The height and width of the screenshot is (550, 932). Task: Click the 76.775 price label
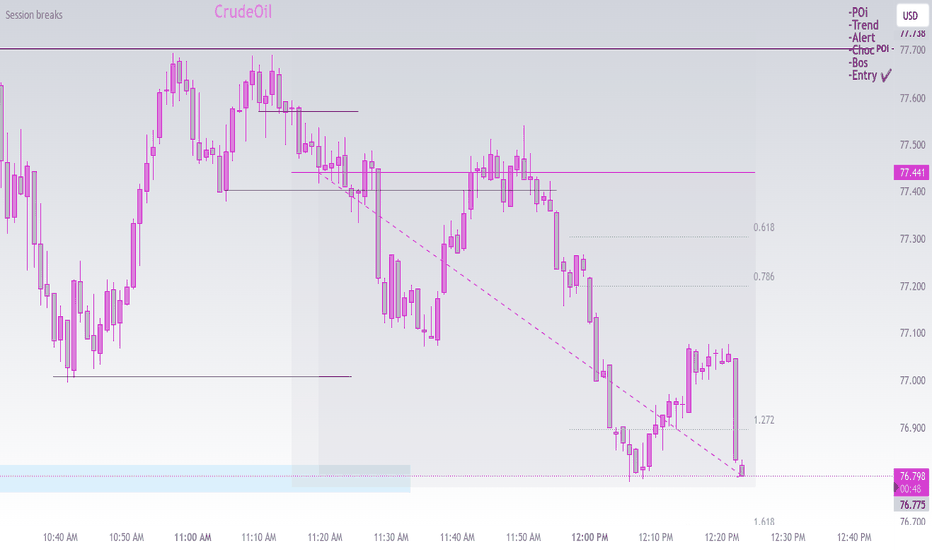tap(912, 505)
